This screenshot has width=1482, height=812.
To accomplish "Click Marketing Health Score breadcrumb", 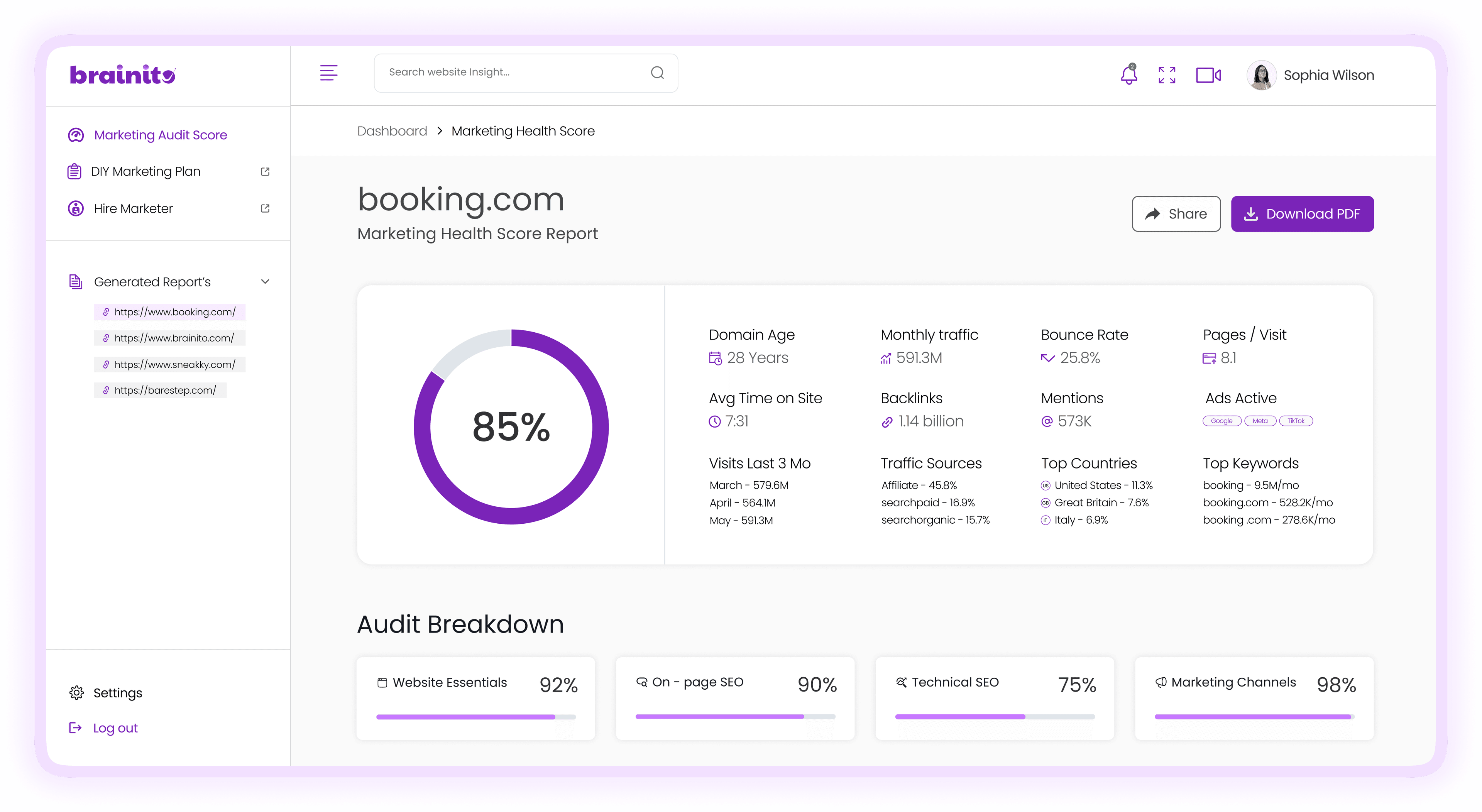I will pos(523,131).
